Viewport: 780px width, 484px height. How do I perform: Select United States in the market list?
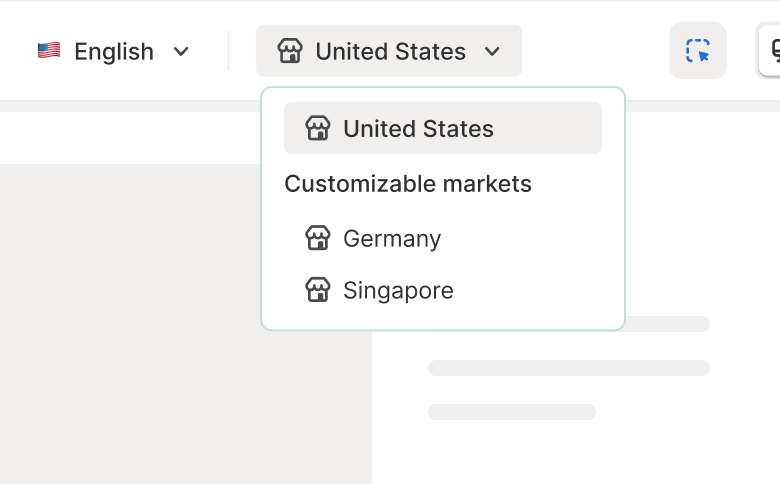click(x=443, y=128)
